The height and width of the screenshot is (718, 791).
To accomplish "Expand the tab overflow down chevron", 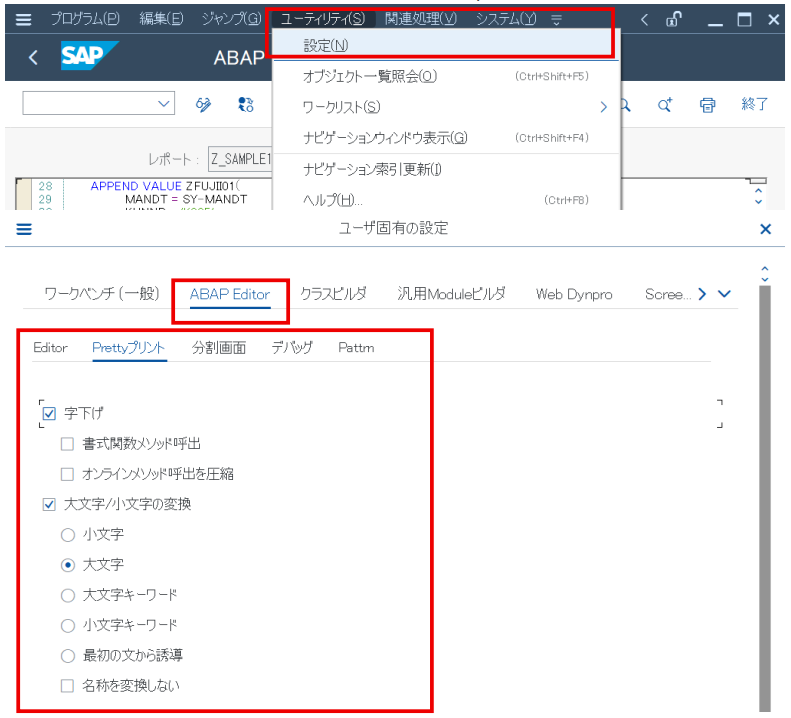I will pos(724,294).
